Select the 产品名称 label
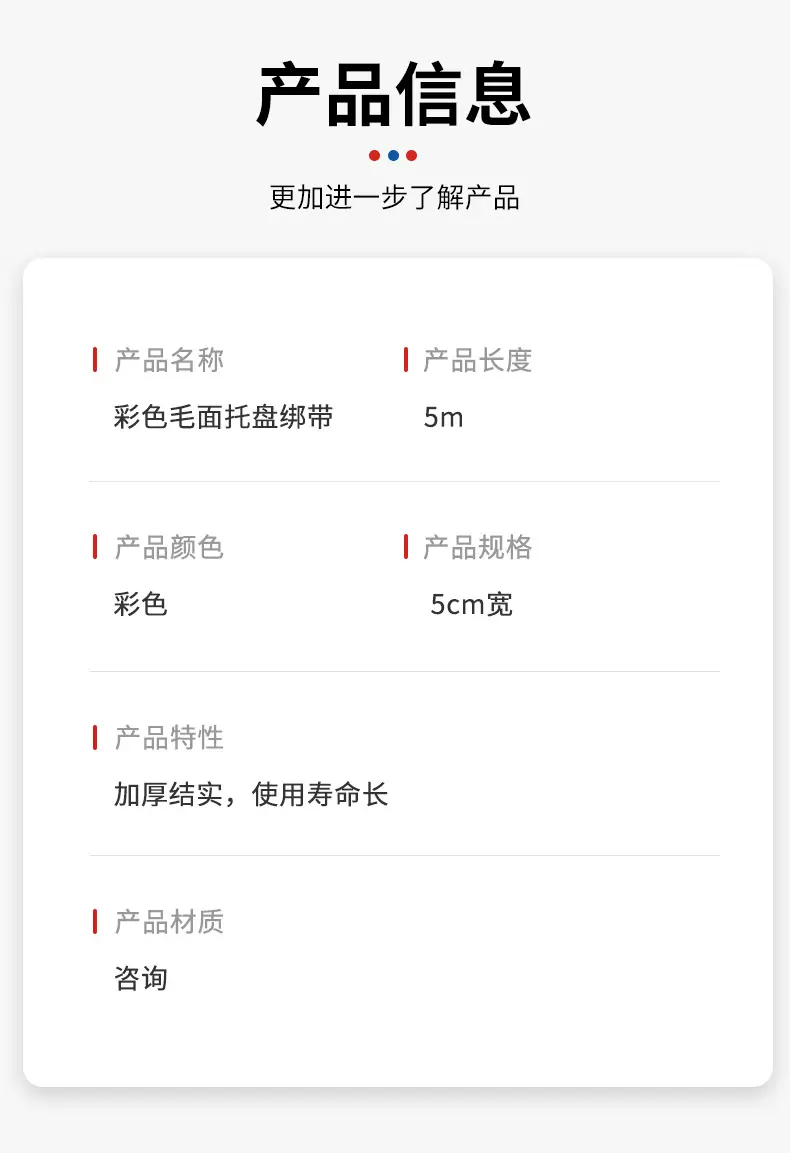Image resolution: width=790 pixels, height=1153 pixels. point(169,360)
